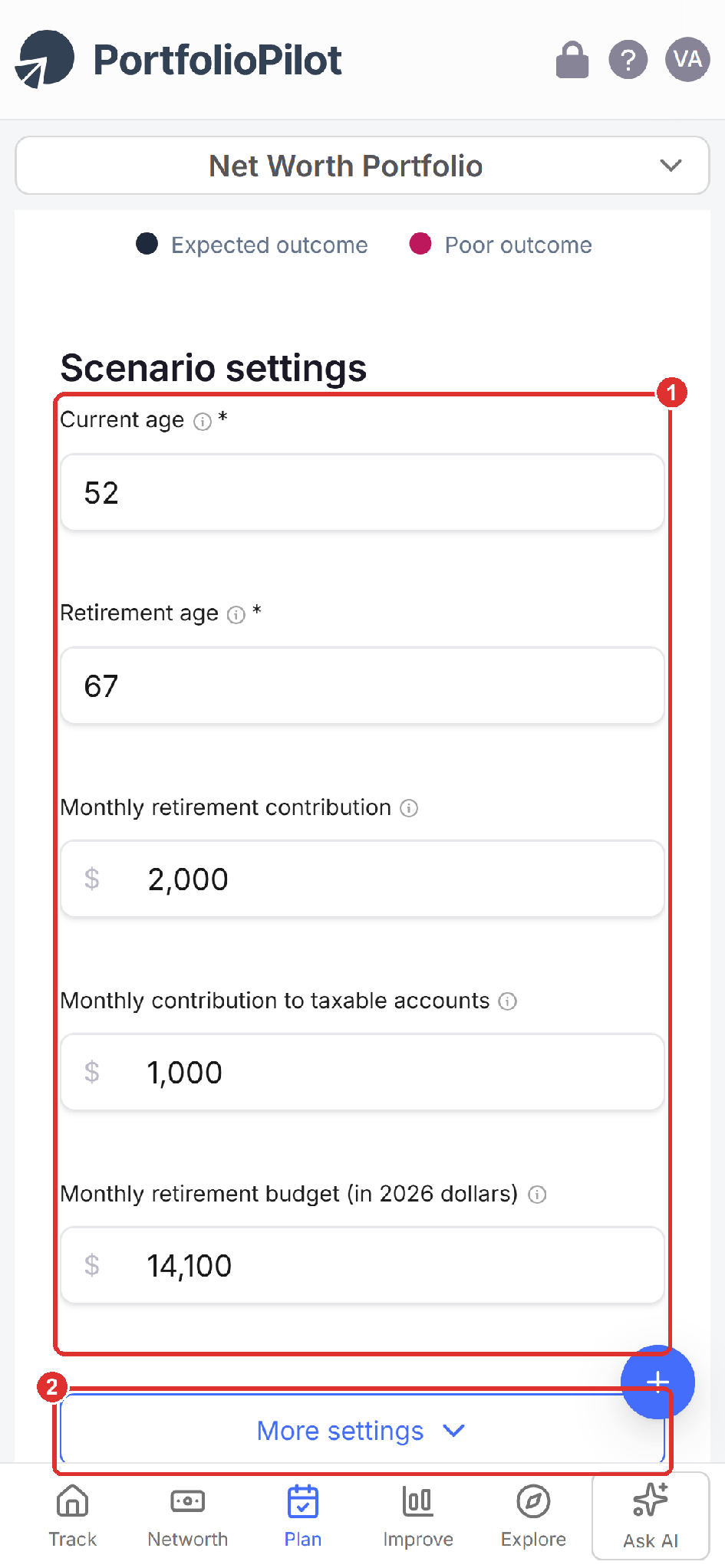Show info for Monthly retirement contribution
This screenshot has height=1568, width=725.
click(x=410, y=808)
